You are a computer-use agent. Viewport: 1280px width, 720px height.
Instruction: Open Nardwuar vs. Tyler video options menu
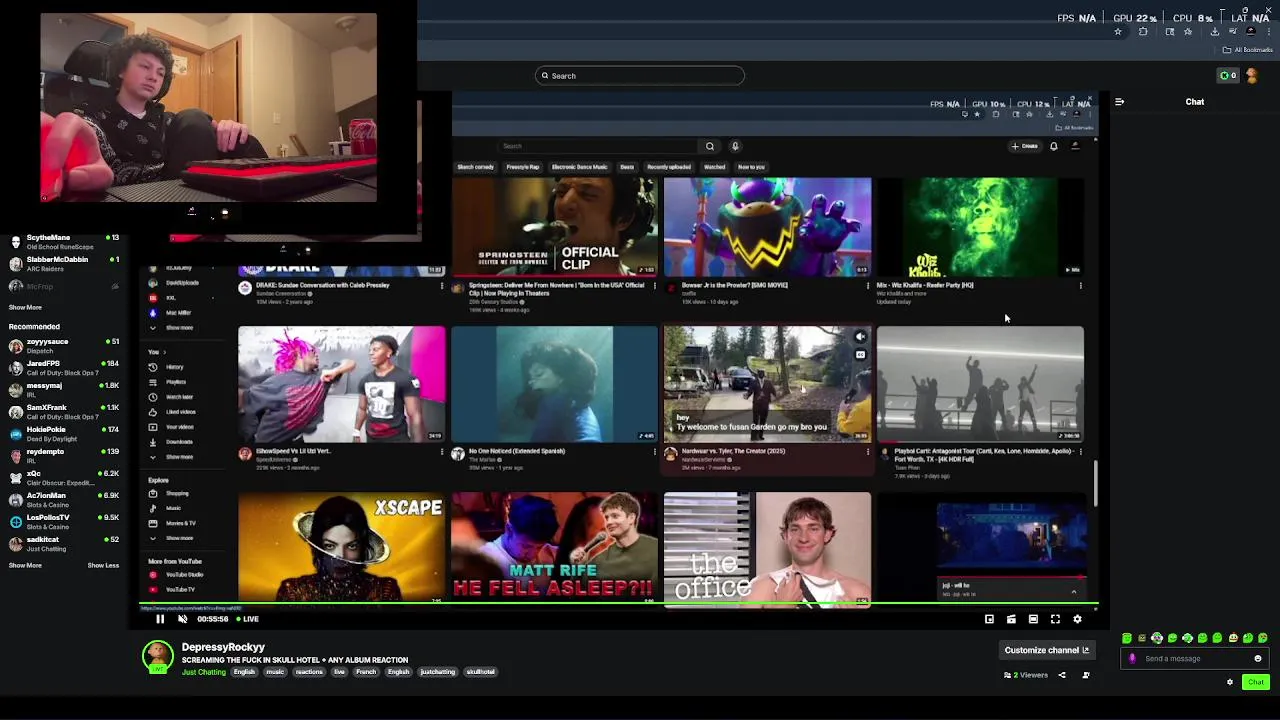coord(868,452)
